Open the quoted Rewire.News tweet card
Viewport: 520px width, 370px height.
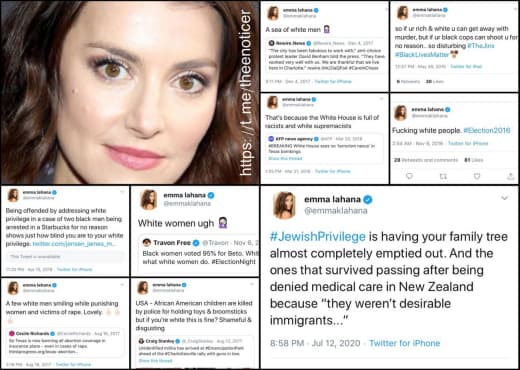(326, 55)
